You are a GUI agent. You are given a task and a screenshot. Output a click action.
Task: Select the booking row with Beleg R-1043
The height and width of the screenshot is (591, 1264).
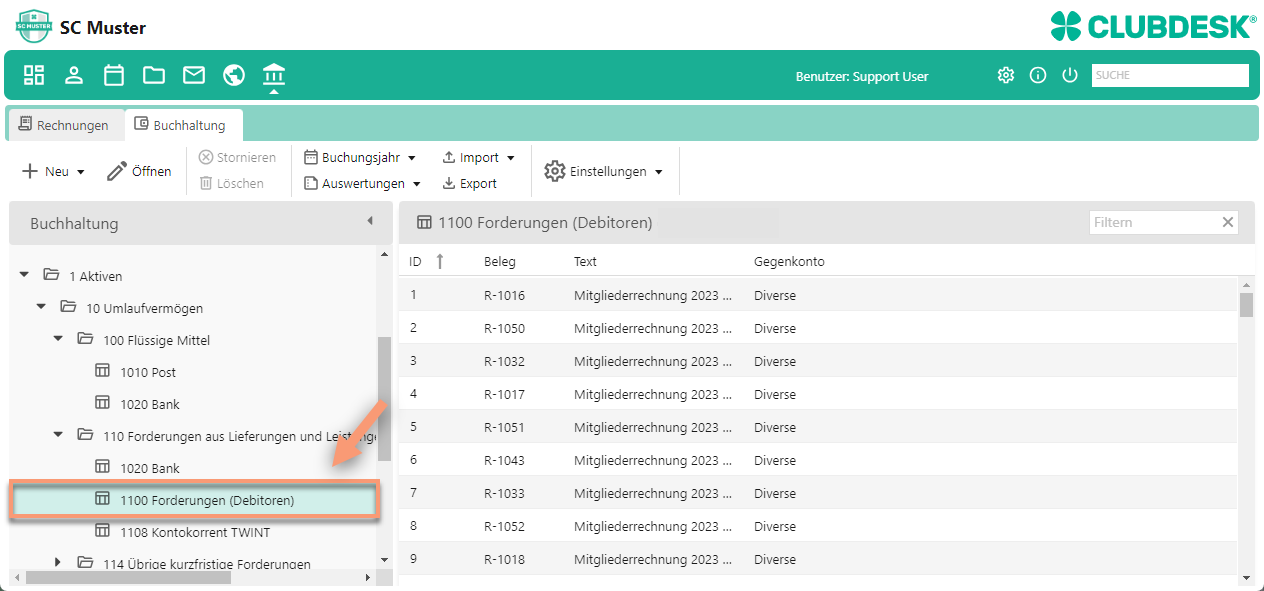[818, 460]
